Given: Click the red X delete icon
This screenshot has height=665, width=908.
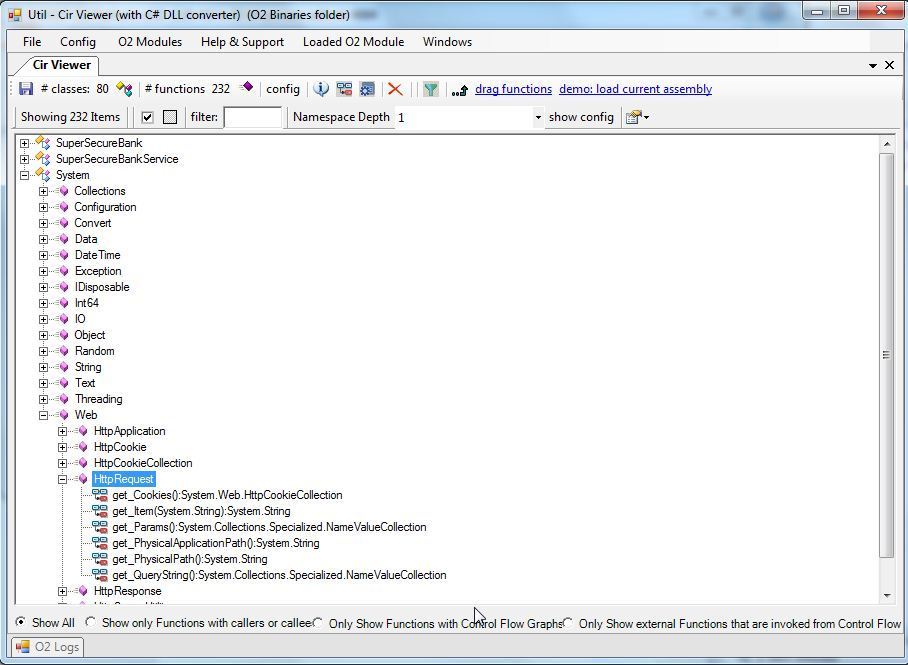Looking at the screenshot, I should point(395,89).
